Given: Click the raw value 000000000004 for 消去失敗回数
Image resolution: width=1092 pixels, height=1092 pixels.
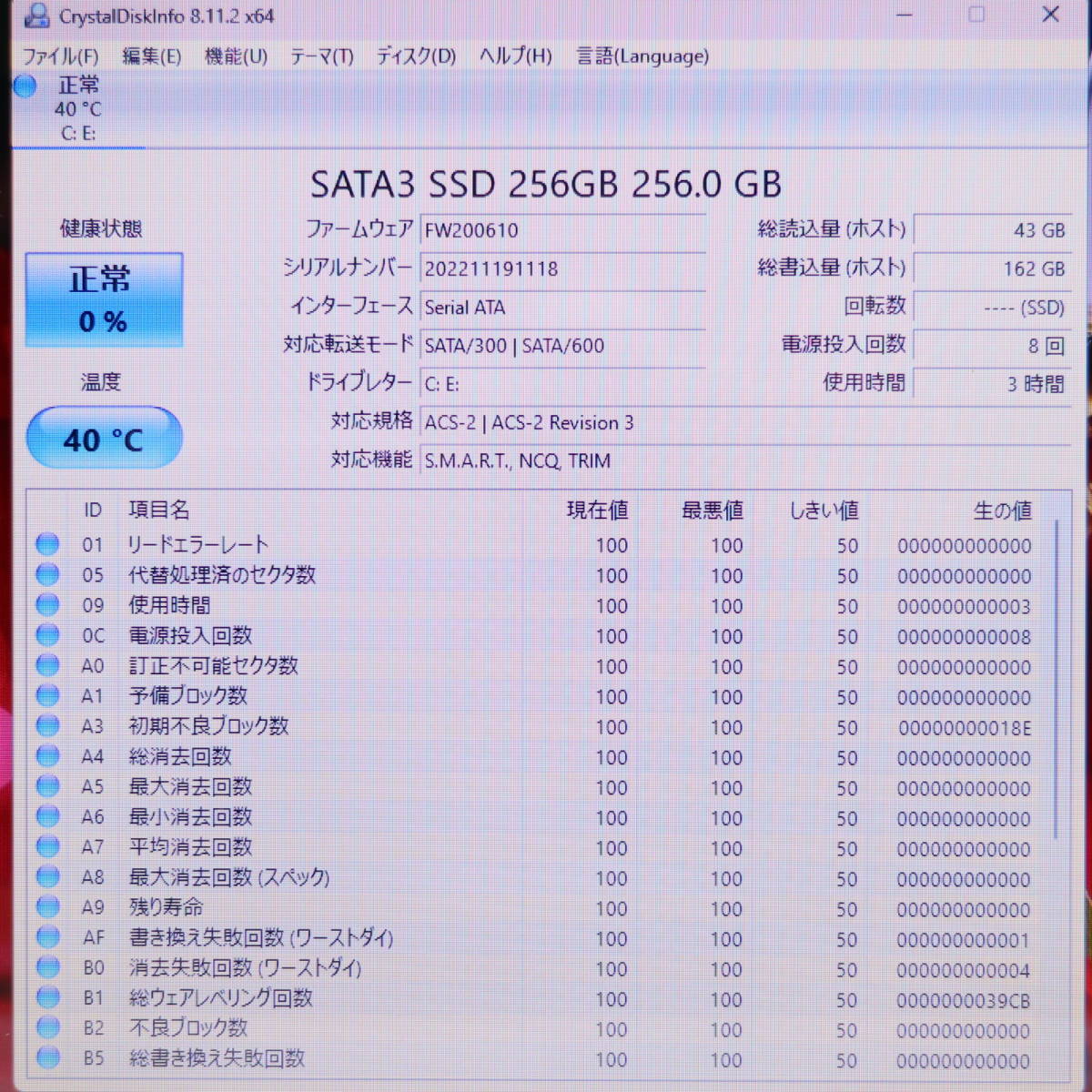Looking at the screenshot, I should click(x=964, y=971).
